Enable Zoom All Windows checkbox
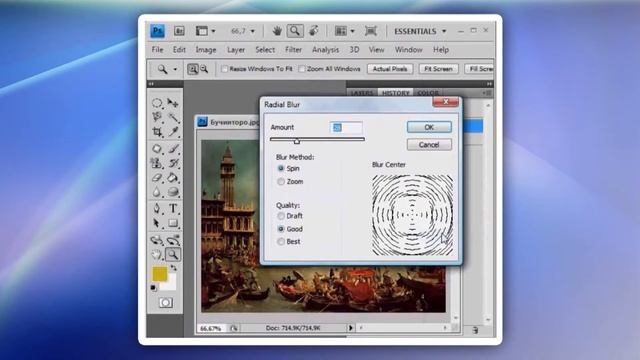This screenshot has width=640, height=360. 302,69
